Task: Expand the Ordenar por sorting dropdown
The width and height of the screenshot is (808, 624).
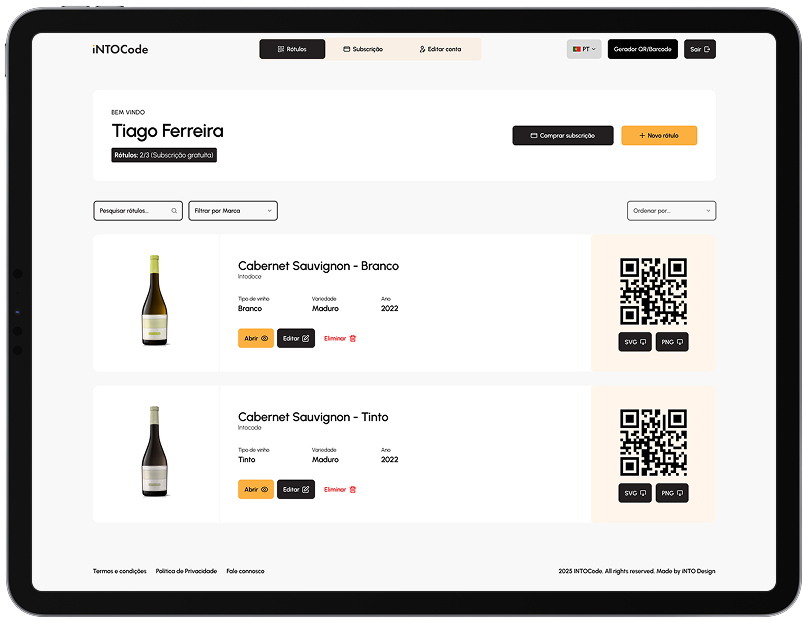Action: pyautogui.click(x=671, y=211)
